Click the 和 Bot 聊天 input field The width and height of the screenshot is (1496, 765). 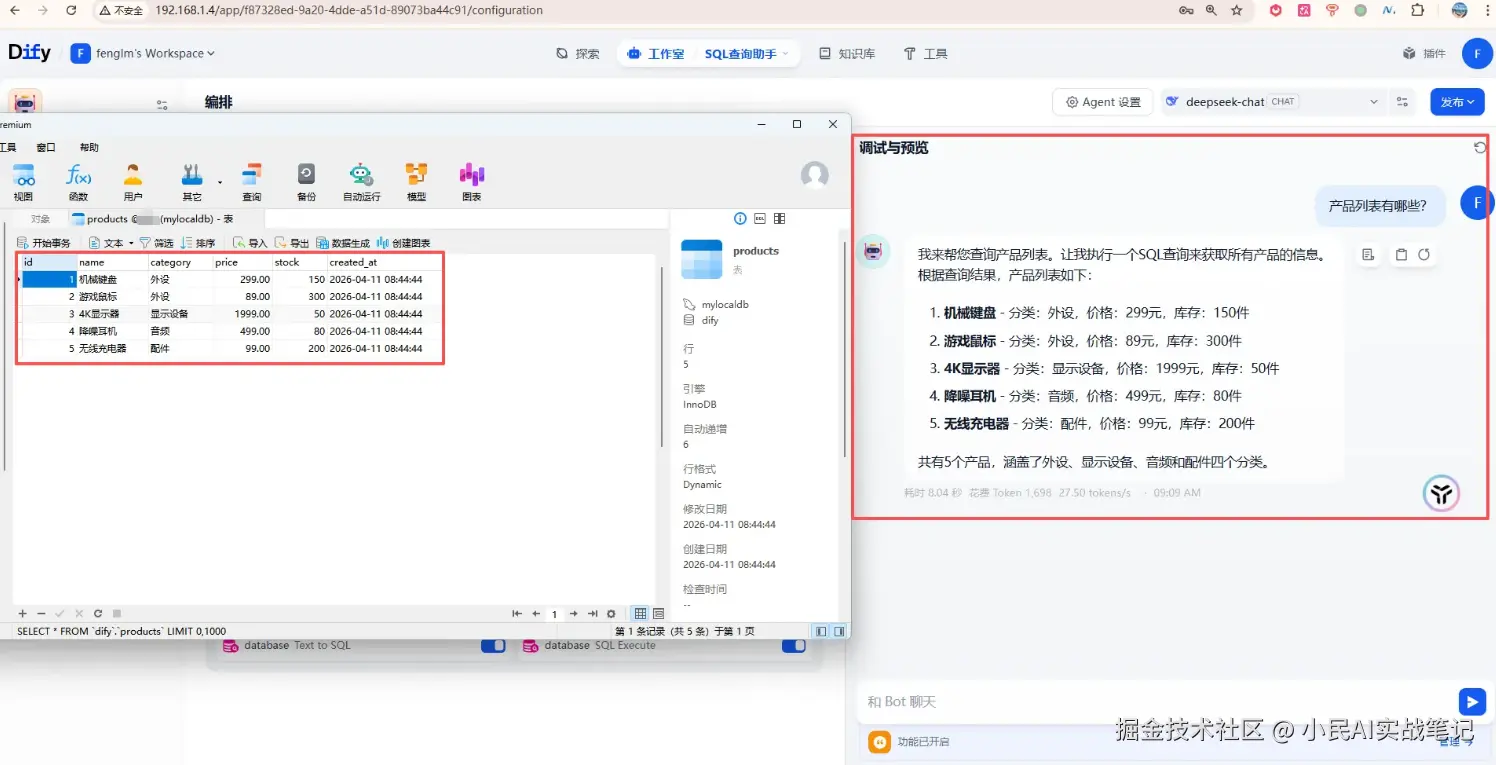pos(1155,702)
